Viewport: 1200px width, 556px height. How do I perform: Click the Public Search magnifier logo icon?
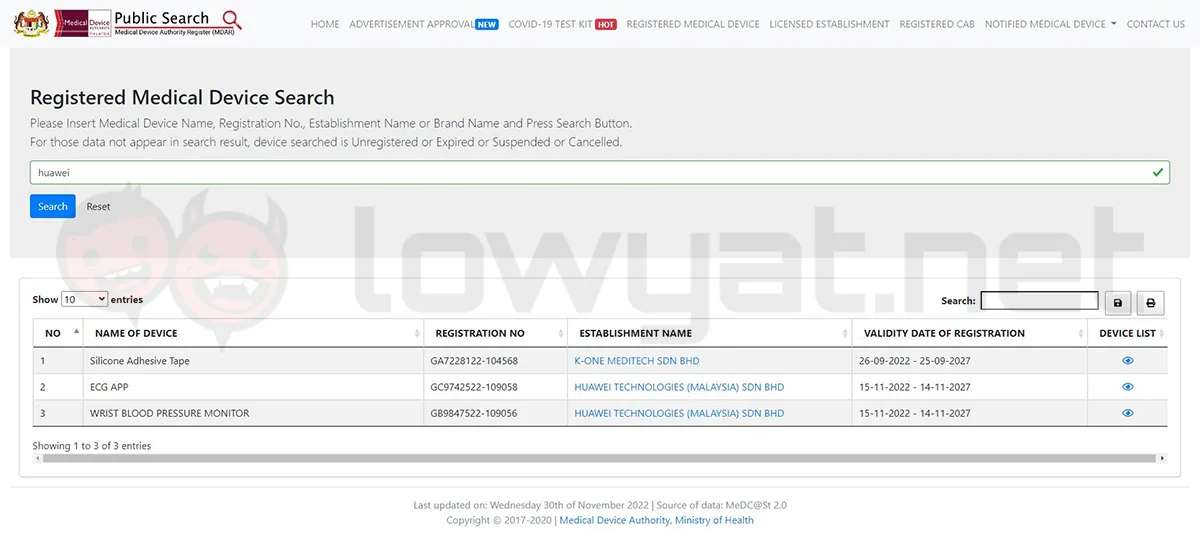pos(232,19)
